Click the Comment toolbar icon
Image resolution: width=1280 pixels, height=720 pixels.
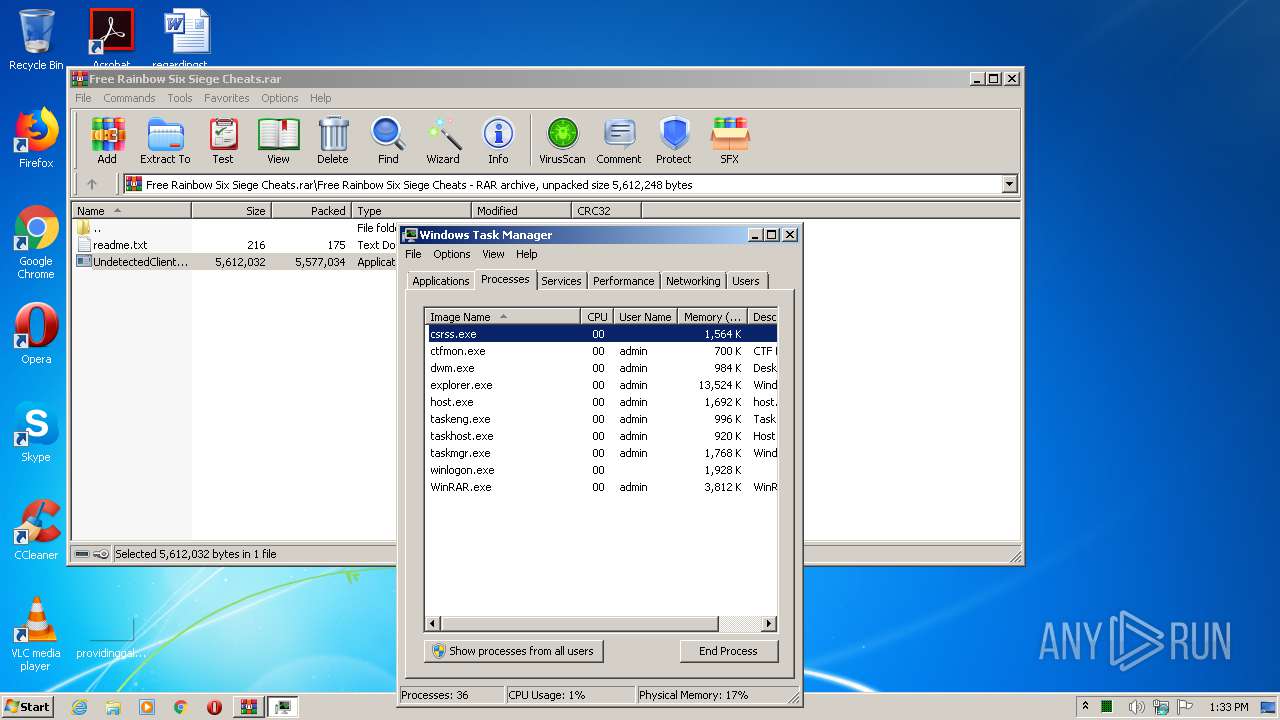pyautogui.click(x=619, y=140)
